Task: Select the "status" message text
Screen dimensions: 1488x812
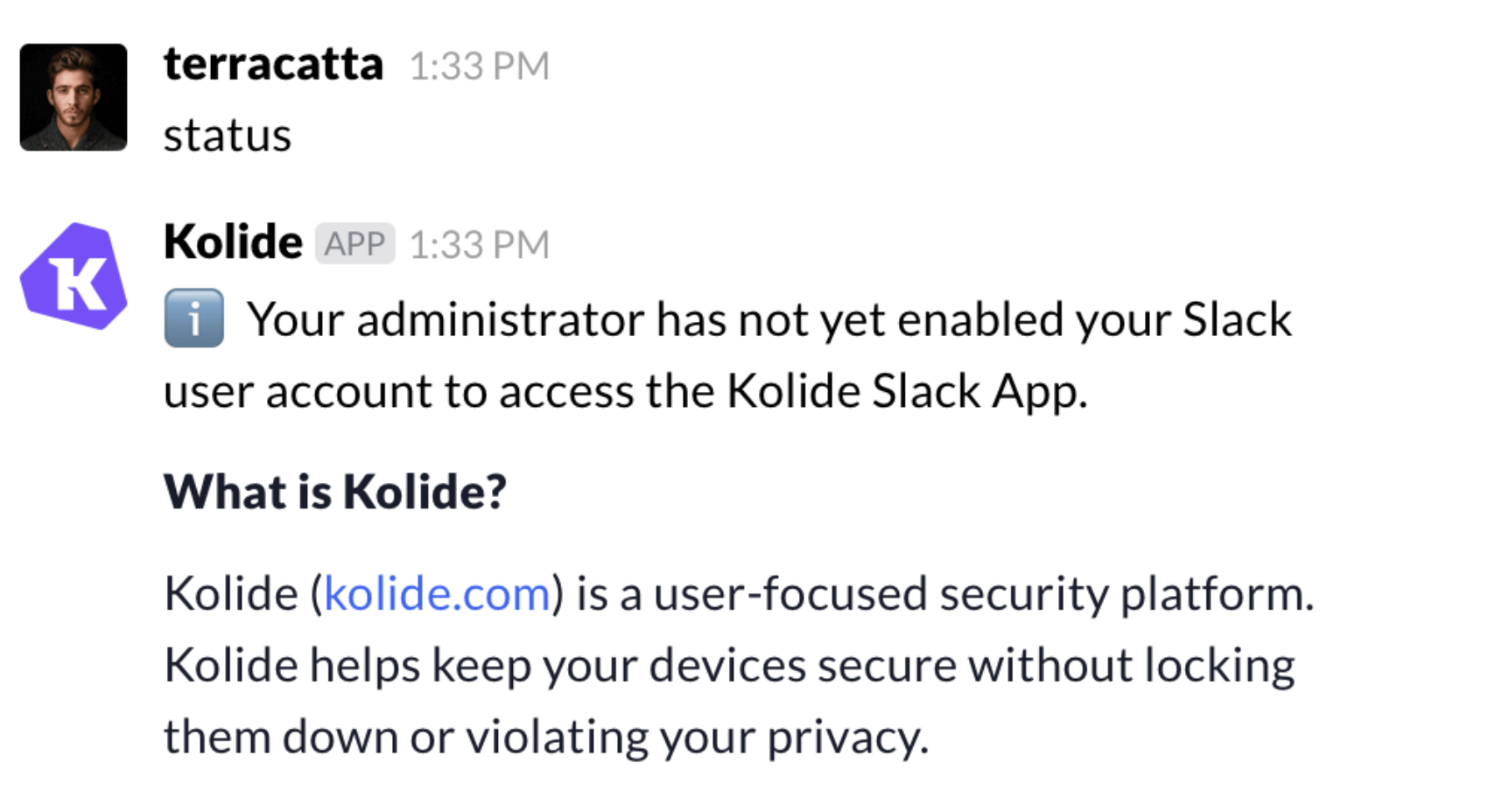Action: point(228,136)
